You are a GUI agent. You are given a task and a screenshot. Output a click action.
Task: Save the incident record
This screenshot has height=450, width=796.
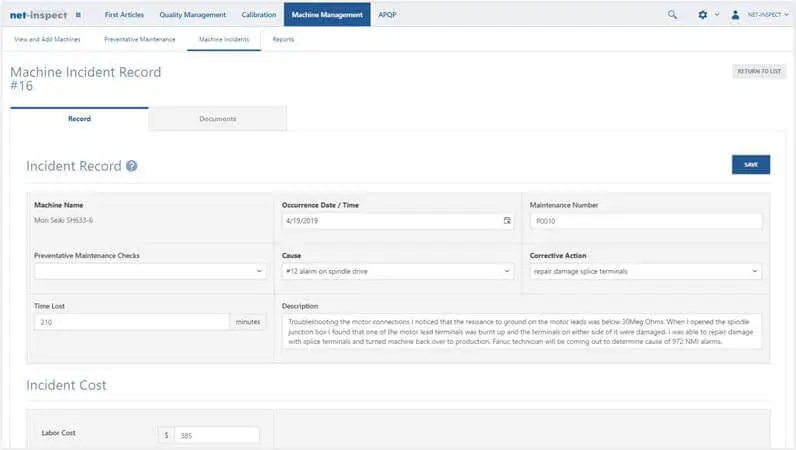click(750, 165)
